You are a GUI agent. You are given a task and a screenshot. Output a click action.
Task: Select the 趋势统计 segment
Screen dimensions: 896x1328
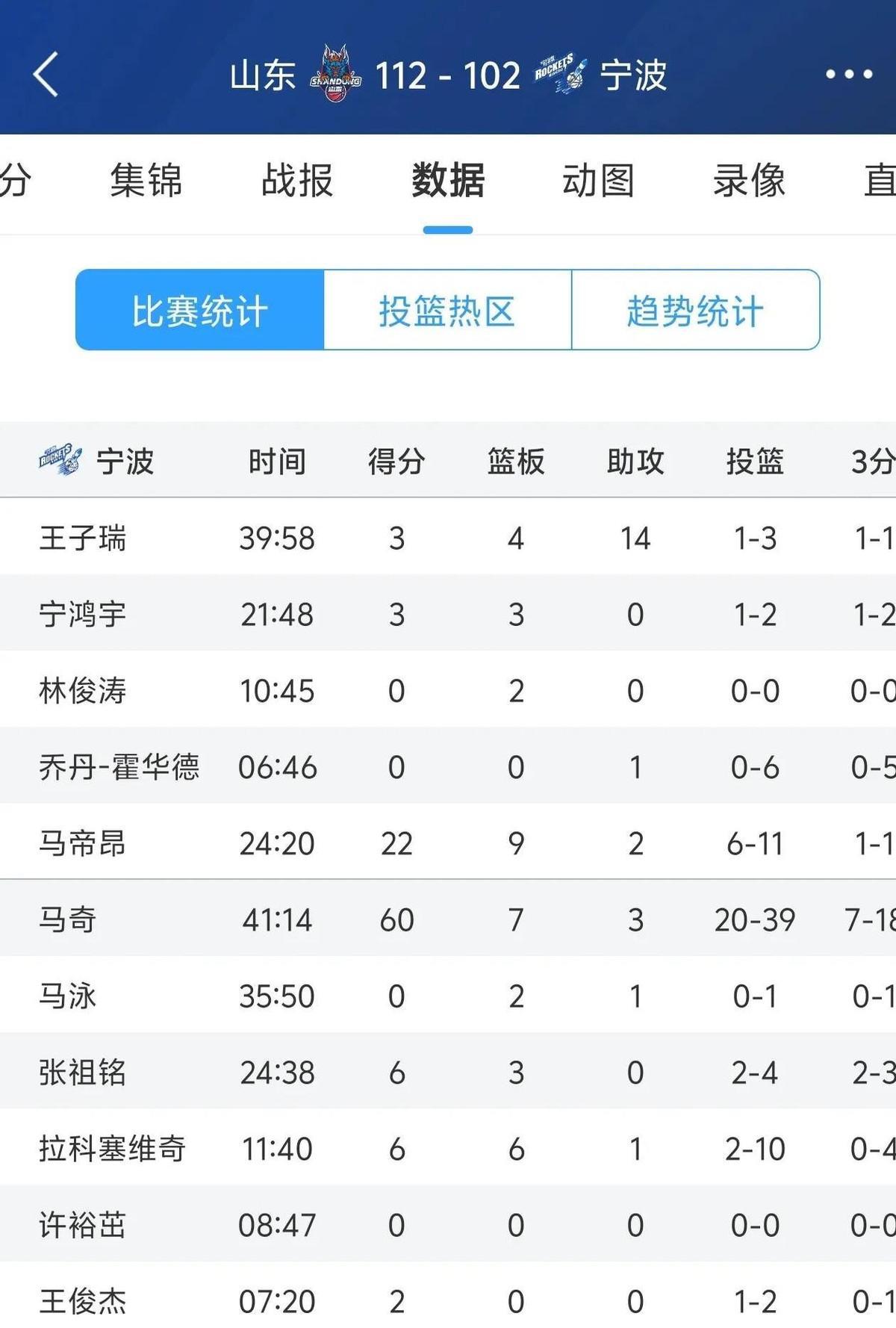pyautogui.click(x=696, y=310)
